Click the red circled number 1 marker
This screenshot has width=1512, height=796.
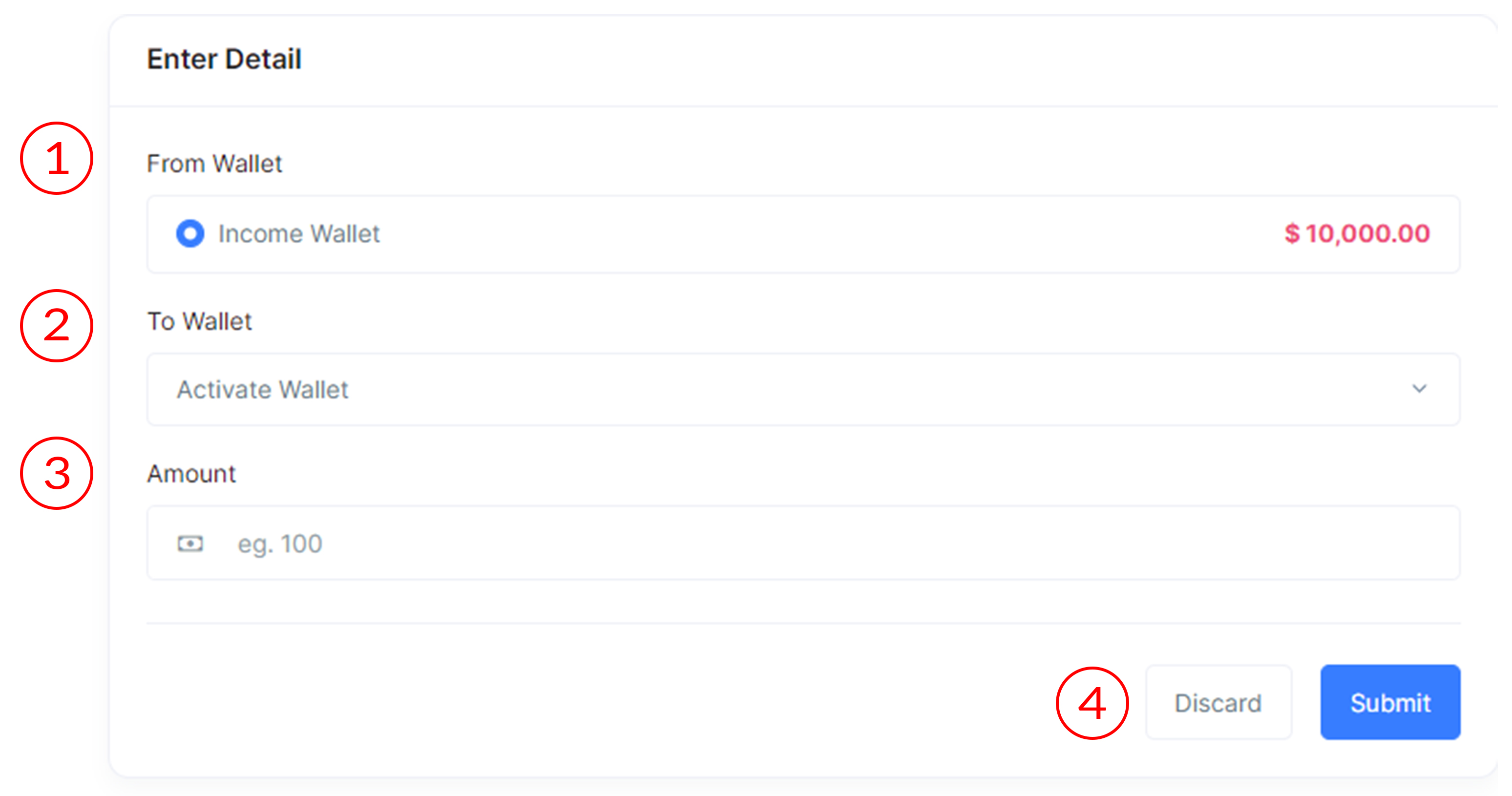[57, 159]
